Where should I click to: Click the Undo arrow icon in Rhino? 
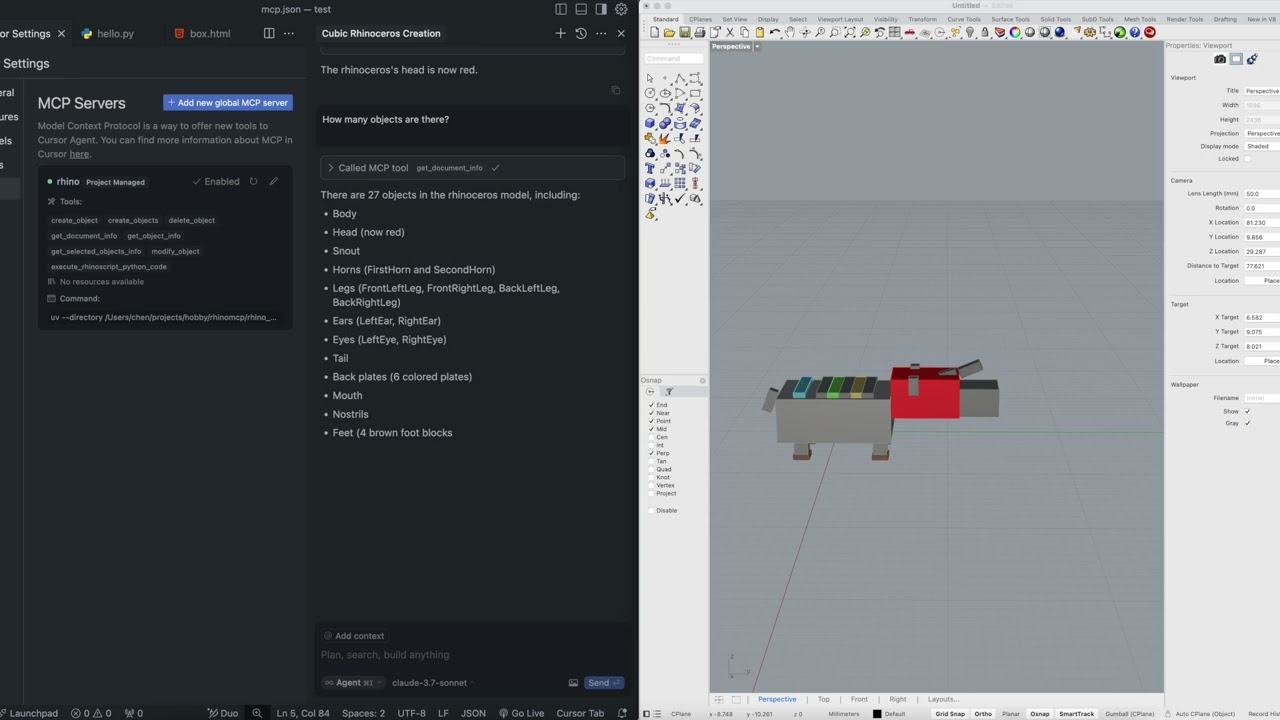point(775,33)
